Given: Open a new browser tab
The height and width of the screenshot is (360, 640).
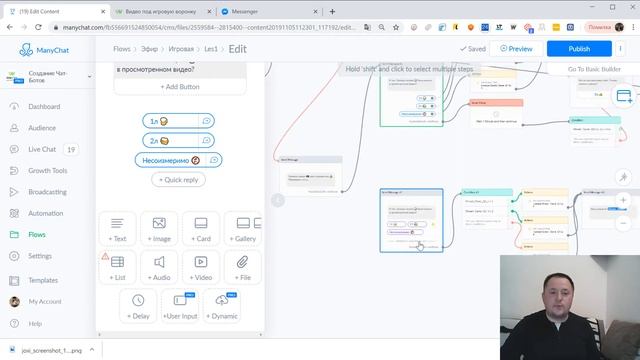Looking at the screenshot, I should tap(332, 11).
